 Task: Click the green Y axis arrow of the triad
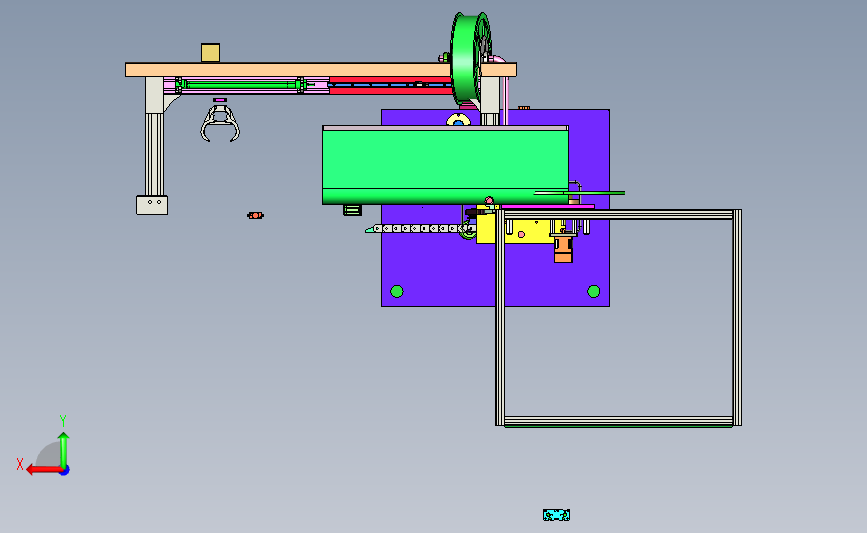click(64, 450)
